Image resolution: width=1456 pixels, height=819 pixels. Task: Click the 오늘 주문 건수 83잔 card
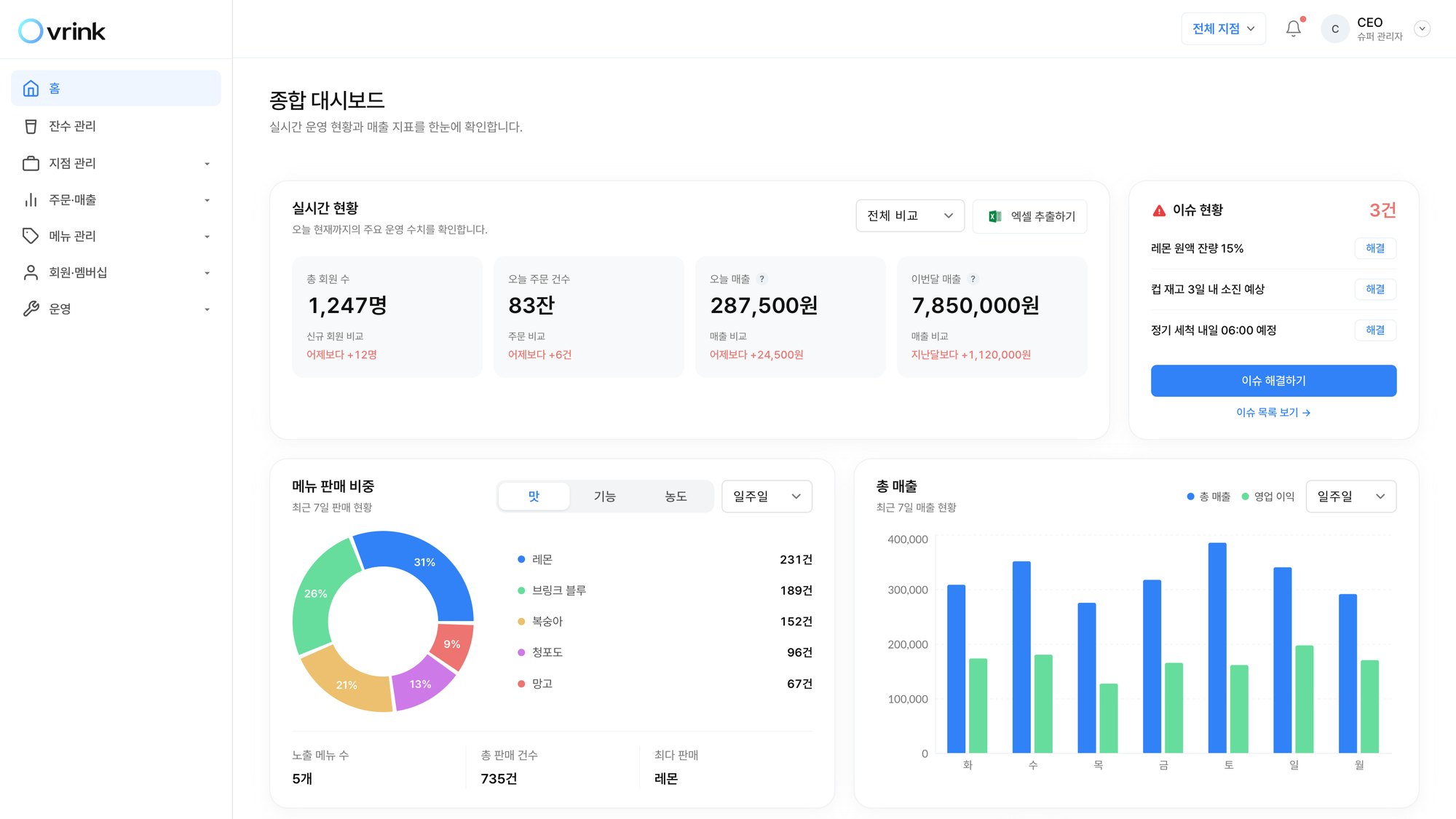589,317
